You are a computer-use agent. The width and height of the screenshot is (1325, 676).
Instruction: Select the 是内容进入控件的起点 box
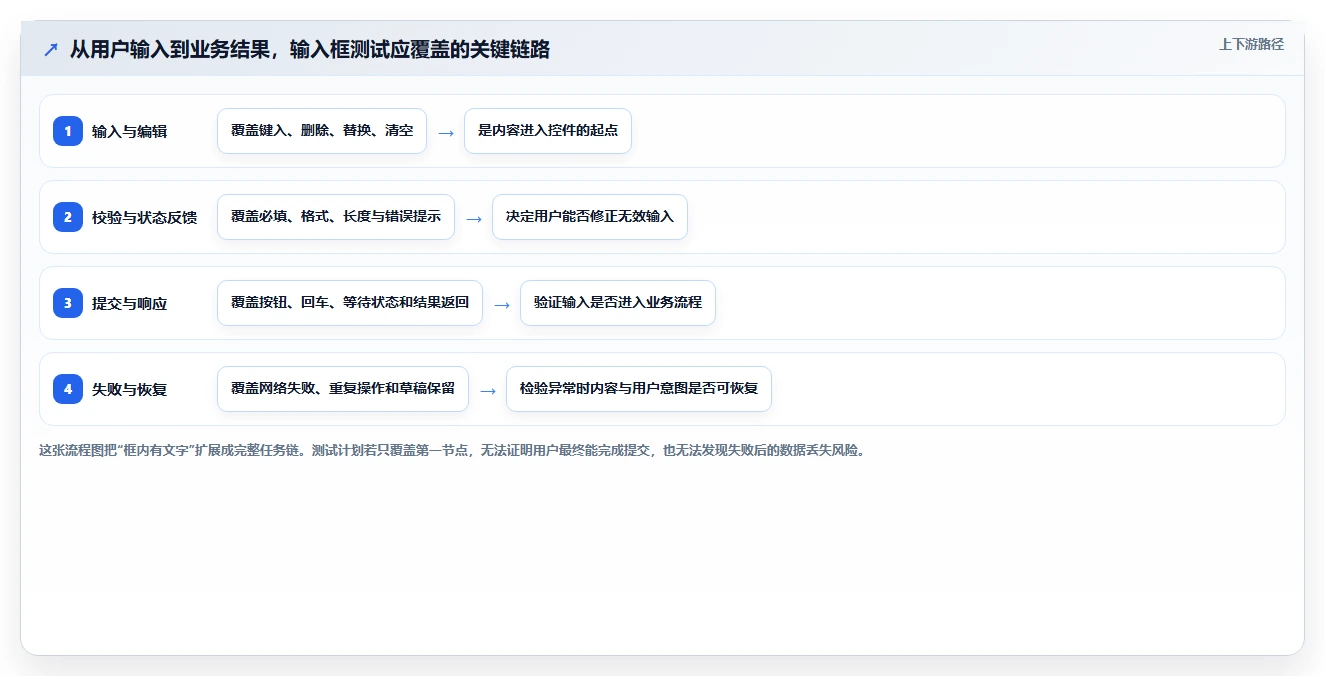(548, 131)
